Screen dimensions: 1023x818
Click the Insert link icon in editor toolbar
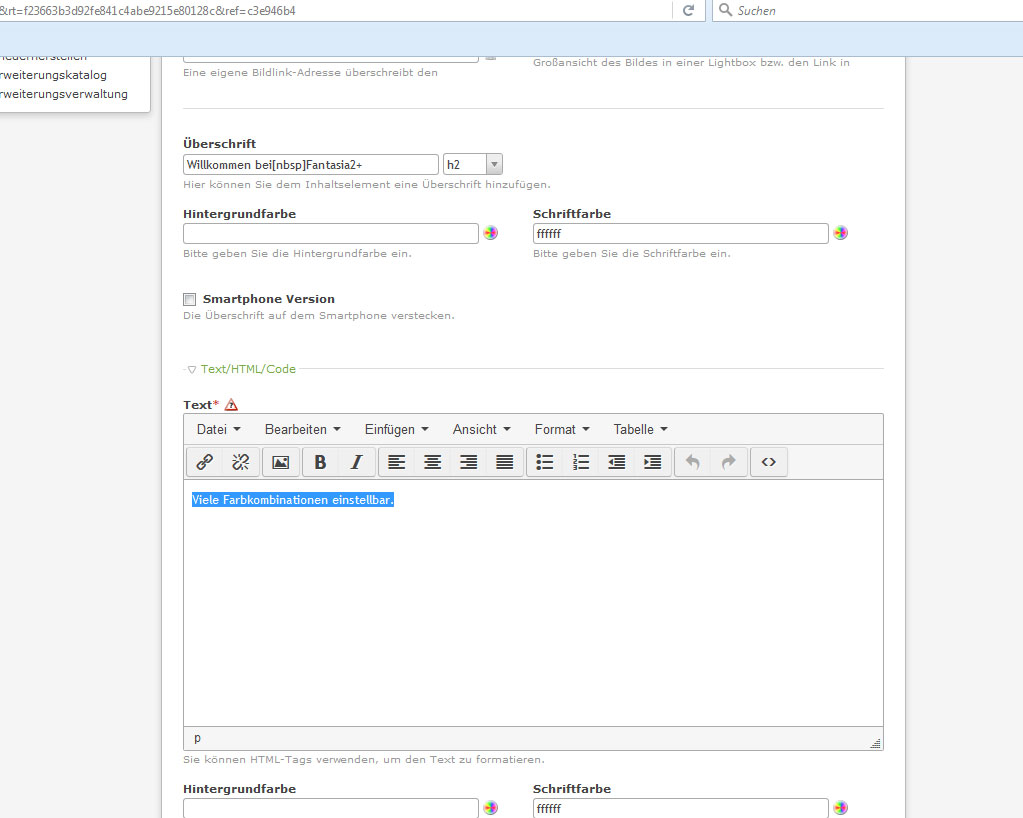204,462
